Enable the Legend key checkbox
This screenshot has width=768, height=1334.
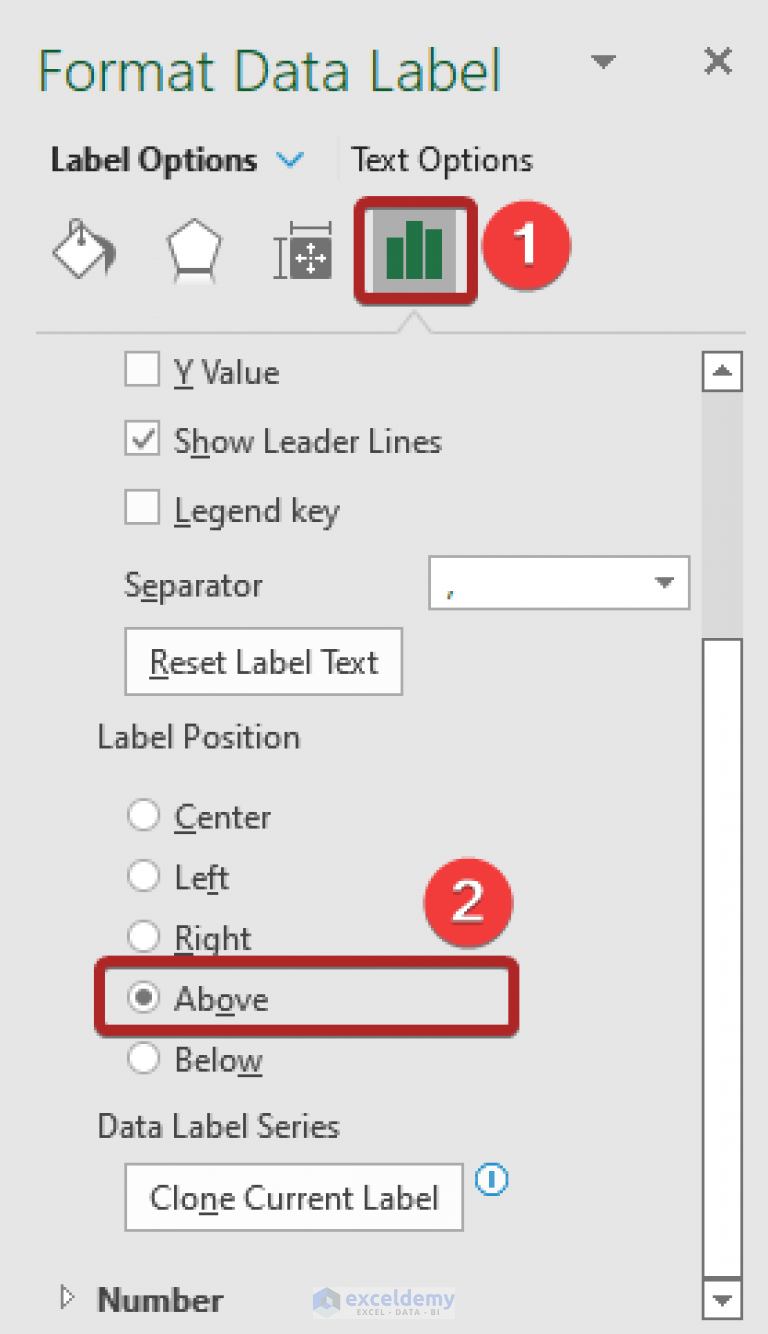[142, 509]
